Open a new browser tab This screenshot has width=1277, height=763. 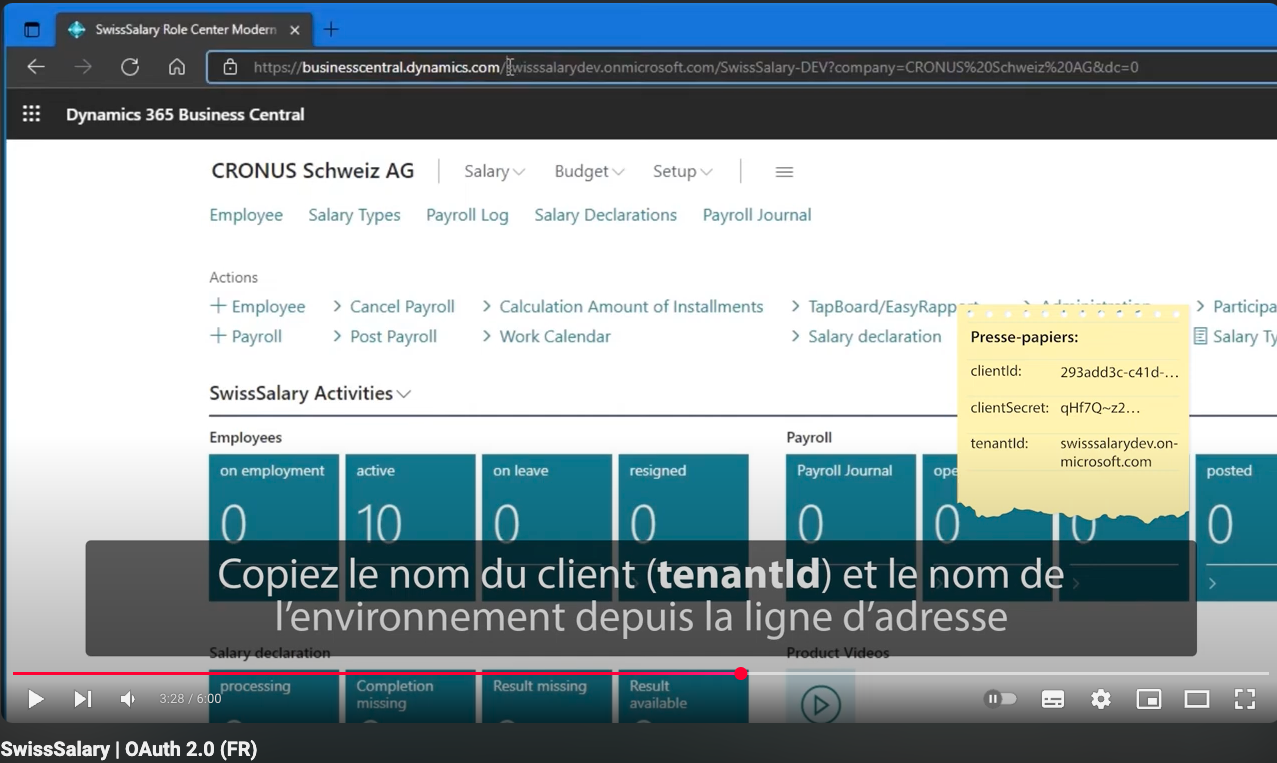point(331,30)
